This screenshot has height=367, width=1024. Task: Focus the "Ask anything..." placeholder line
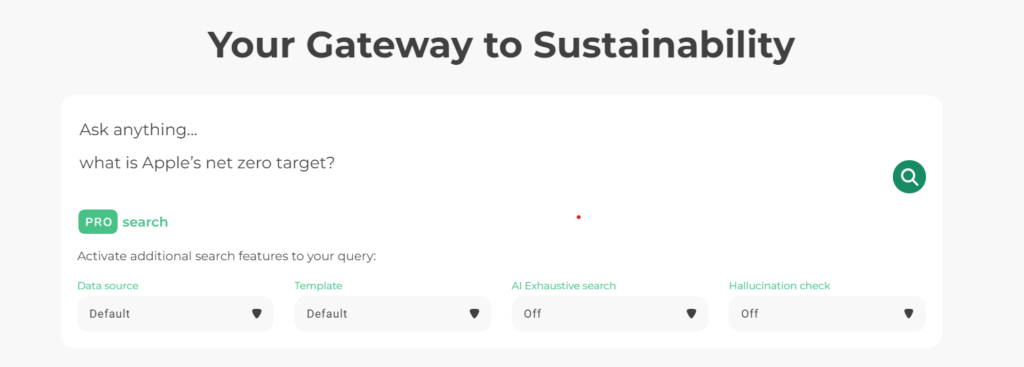138,130
